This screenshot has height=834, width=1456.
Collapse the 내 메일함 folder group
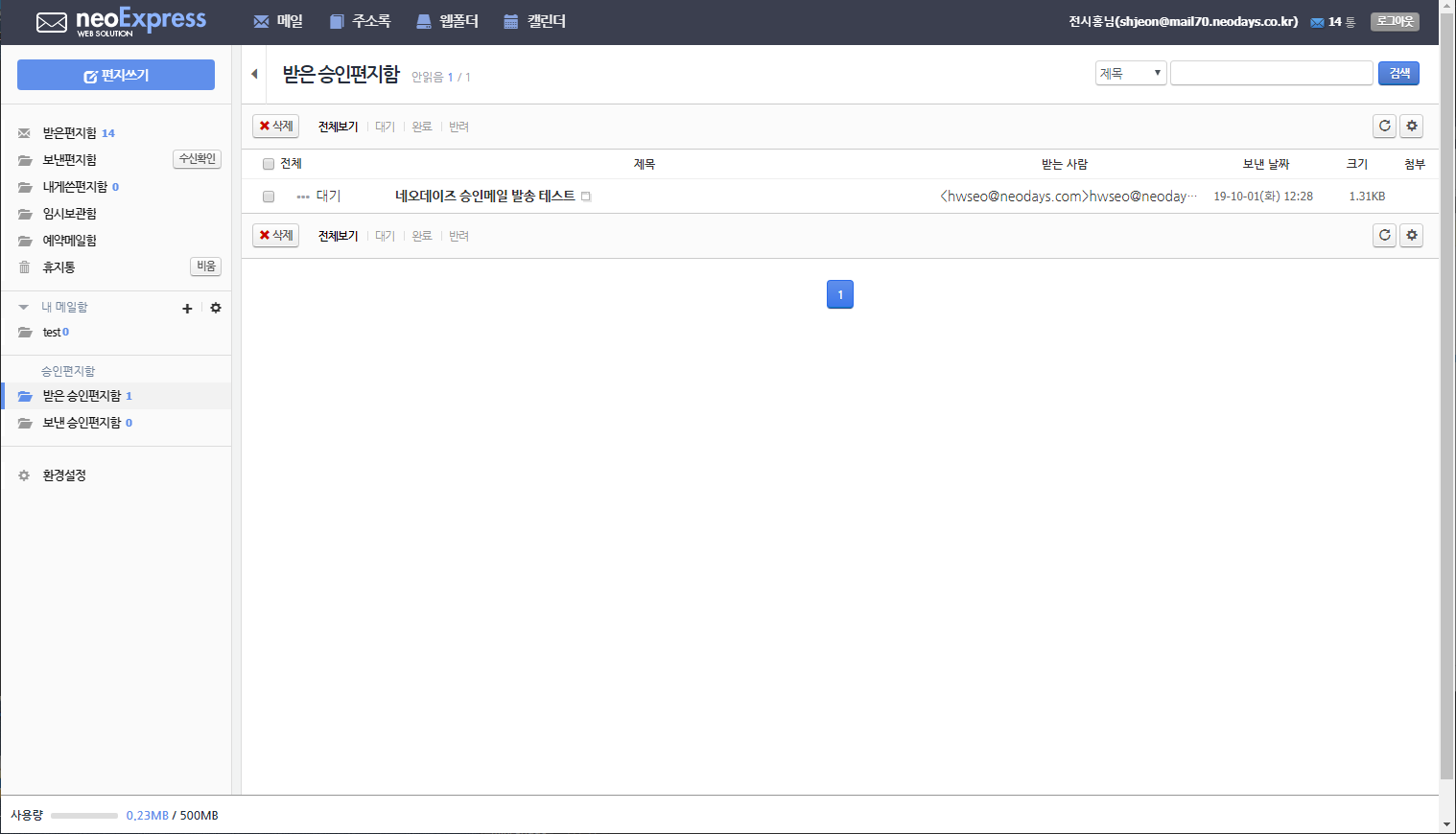(23, 308)
